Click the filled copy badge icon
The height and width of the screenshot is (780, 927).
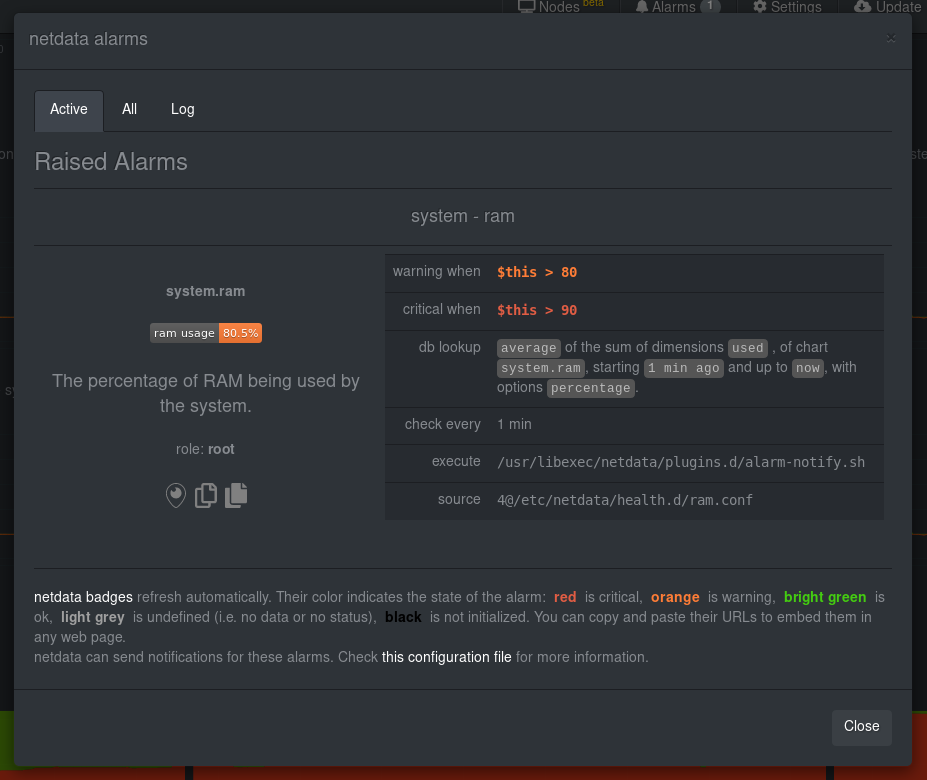(236, 496)
